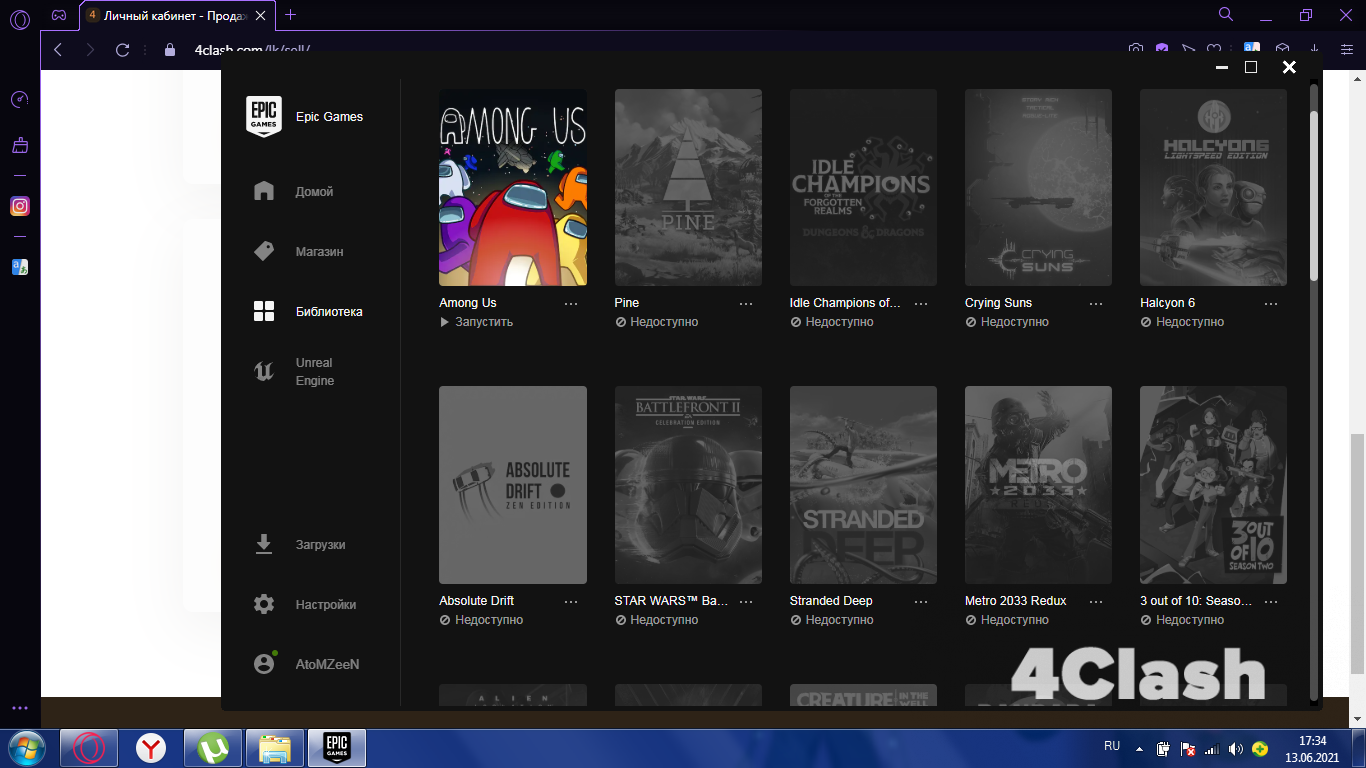This screenshot has width=1366, height=768.
Task: Open Настройки settings in launcher
Action: (326, 605)
